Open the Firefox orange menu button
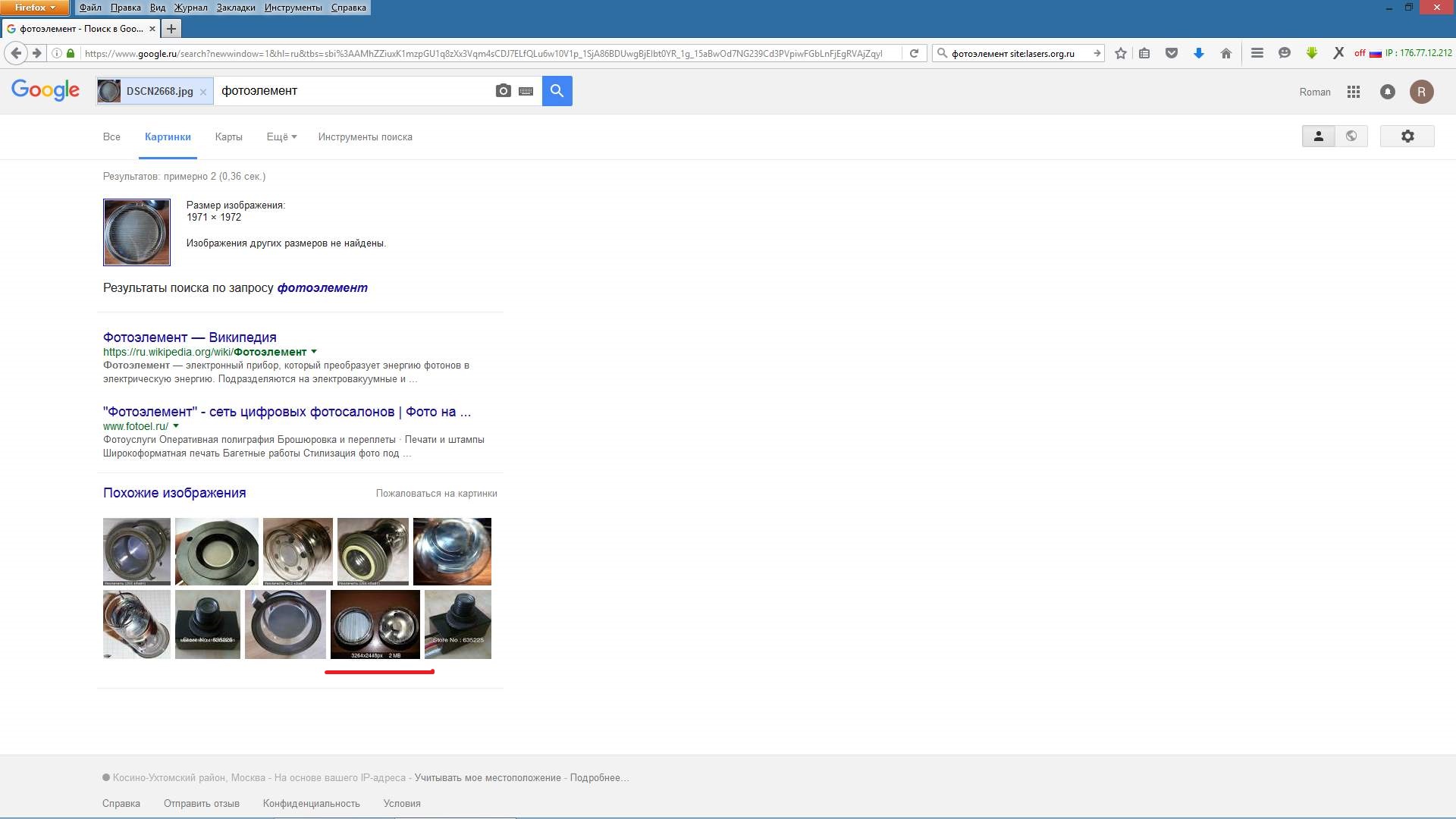The image size is (1456, 819). pyautogui.click(x=35, y=8)
